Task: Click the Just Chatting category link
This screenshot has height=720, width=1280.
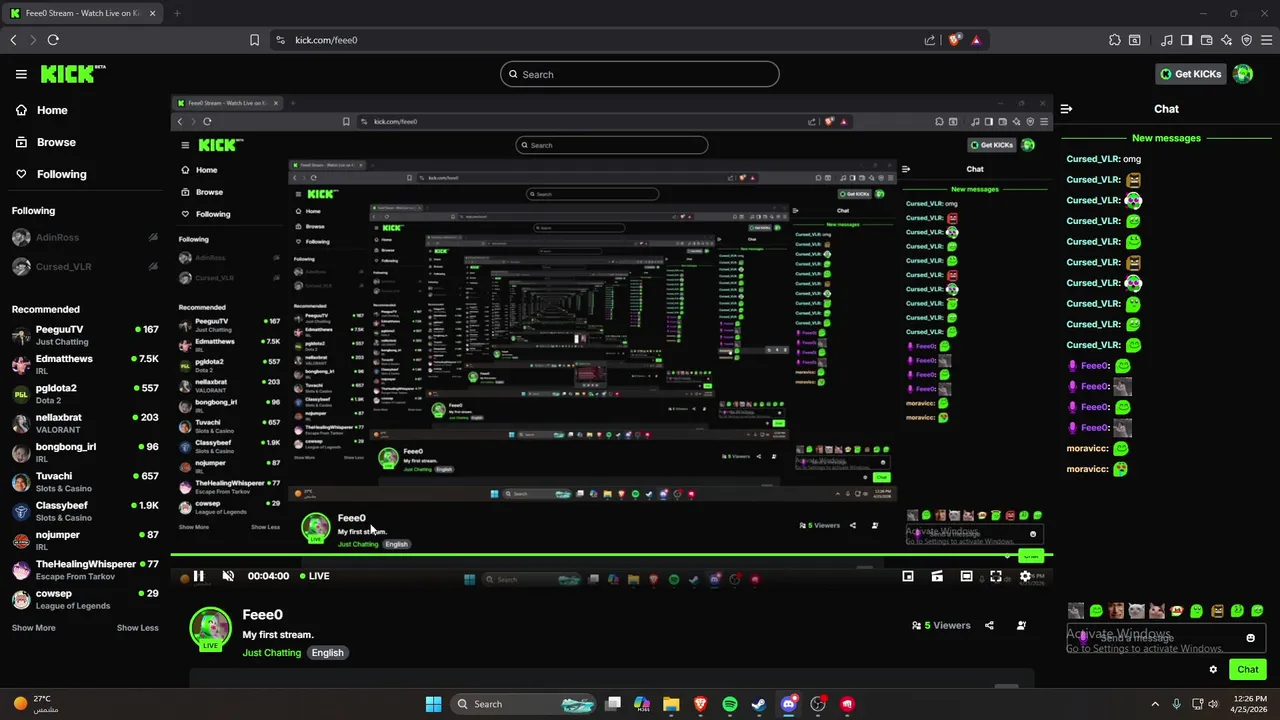Action: tap(272, 653)
